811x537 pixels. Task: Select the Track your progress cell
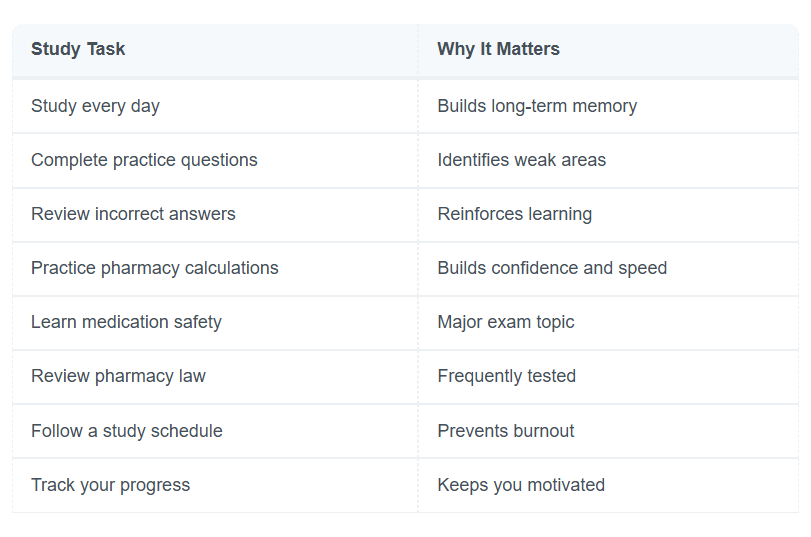click(215, 485)
